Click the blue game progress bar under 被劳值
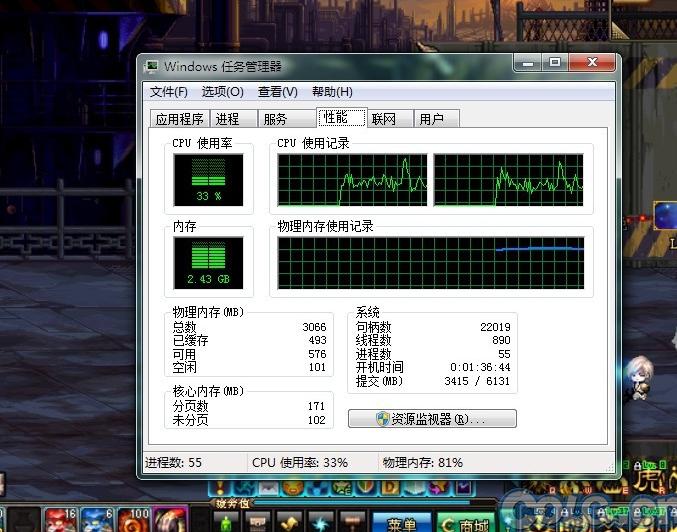Screen dimensions: 677x532 363,503
